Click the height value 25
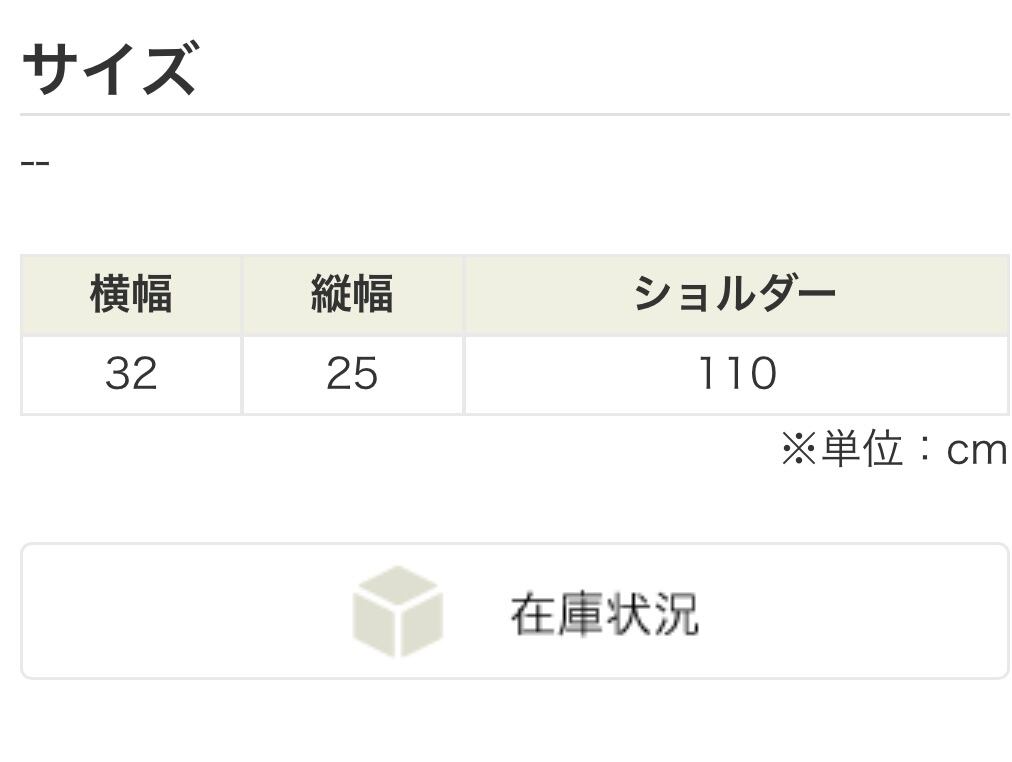 [352, 374]
